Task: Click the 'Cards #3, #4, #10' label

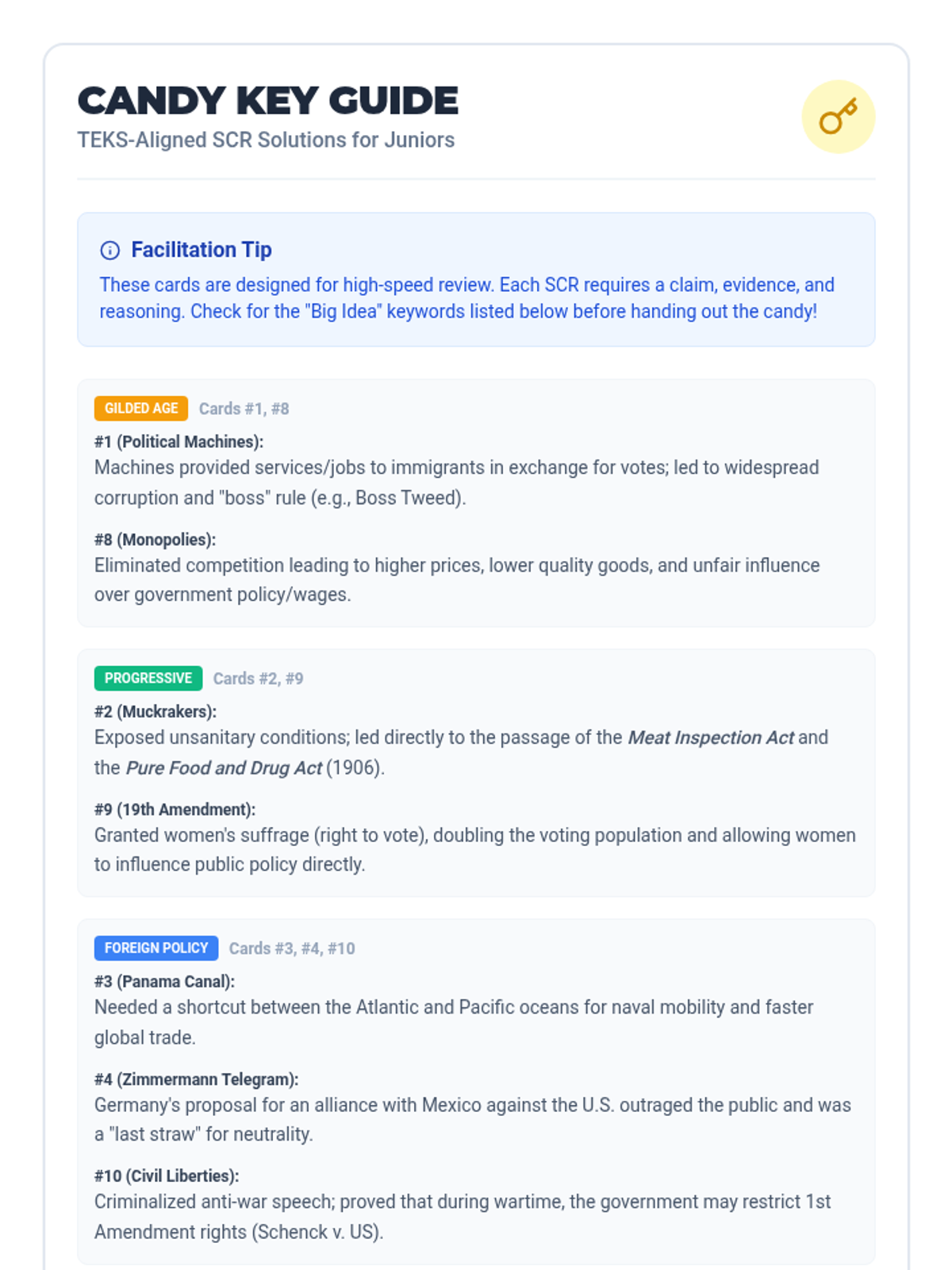Action: pyautogui.click(x=292, y=949)
